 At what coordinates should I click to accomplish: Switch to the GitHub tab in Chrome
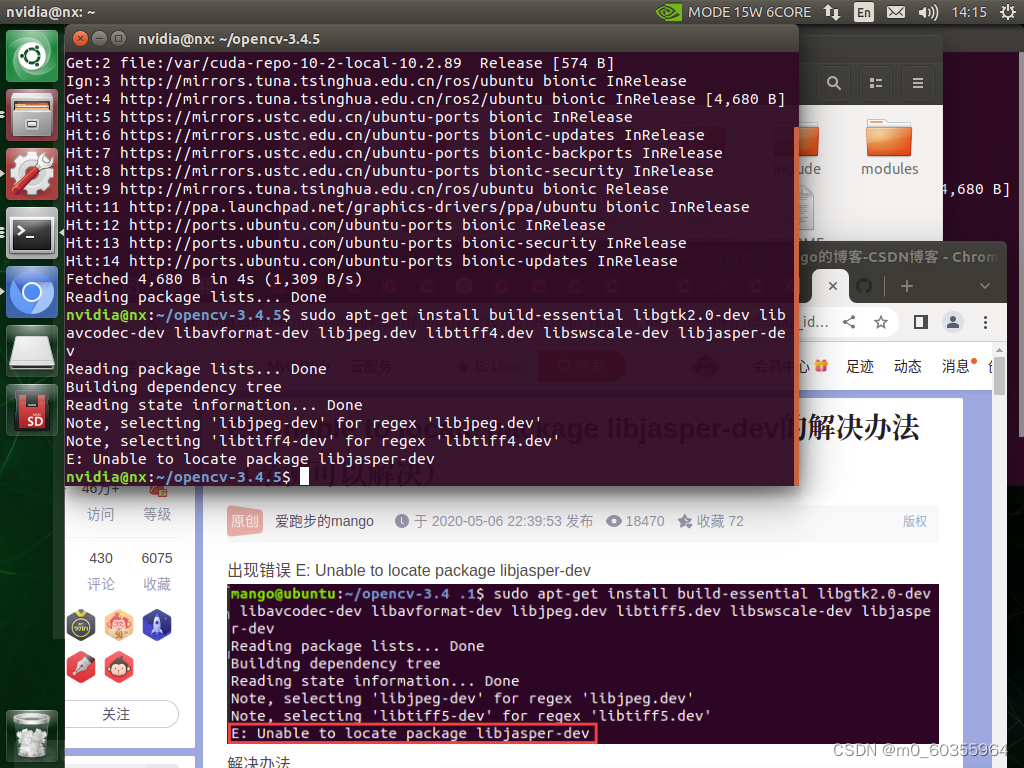(x=864, y=285)
